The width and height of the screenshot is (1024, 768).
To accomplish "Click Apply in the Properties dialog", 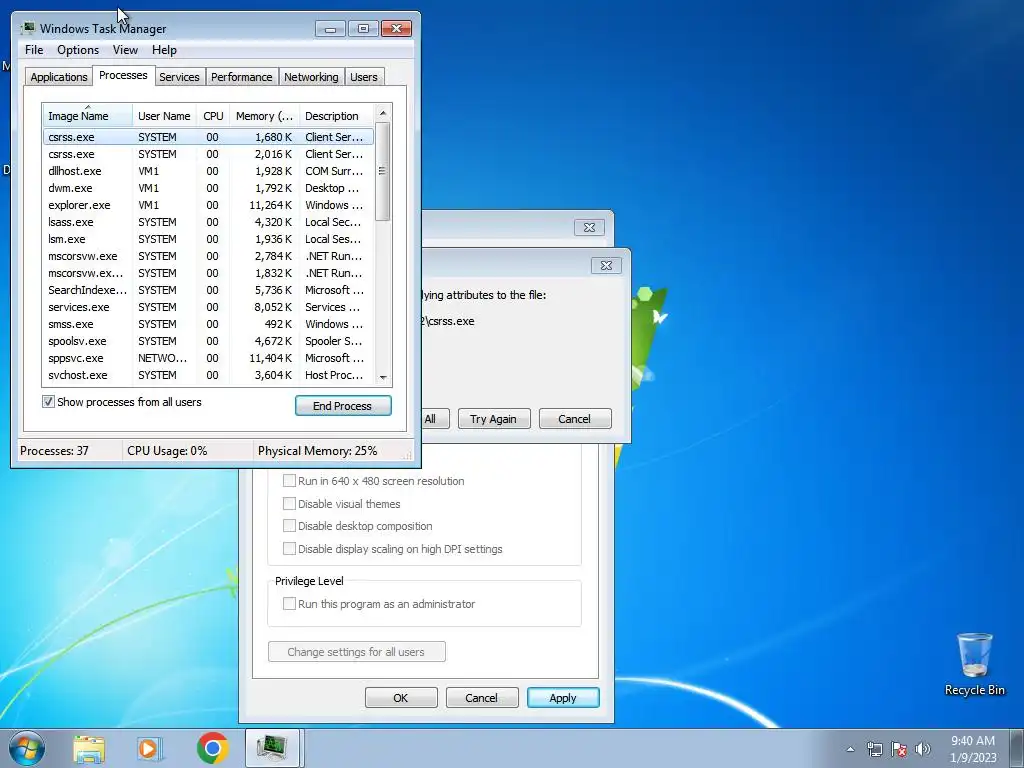I will 563,697.
